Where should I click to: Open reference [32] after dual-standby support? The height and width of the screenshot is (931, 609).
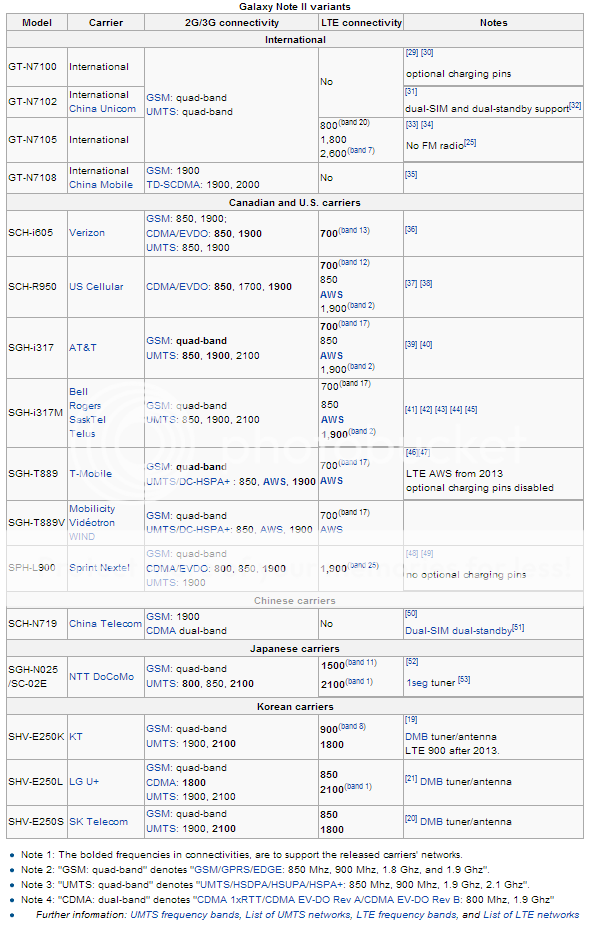tap(575, 106)
